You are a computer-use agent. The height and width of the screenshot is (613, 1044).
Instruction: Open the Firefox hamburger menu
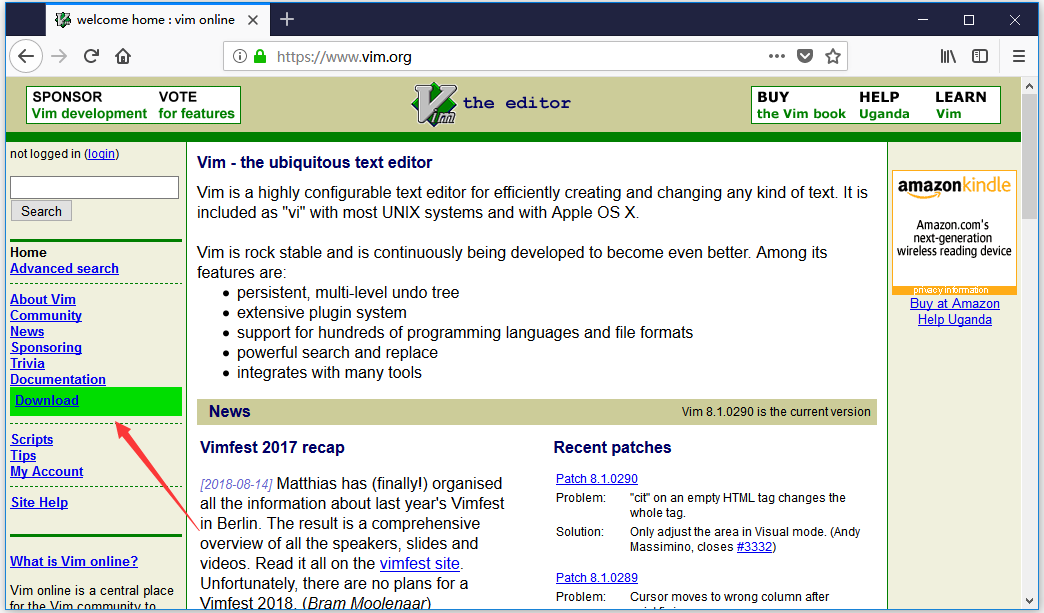[1019, 57]
